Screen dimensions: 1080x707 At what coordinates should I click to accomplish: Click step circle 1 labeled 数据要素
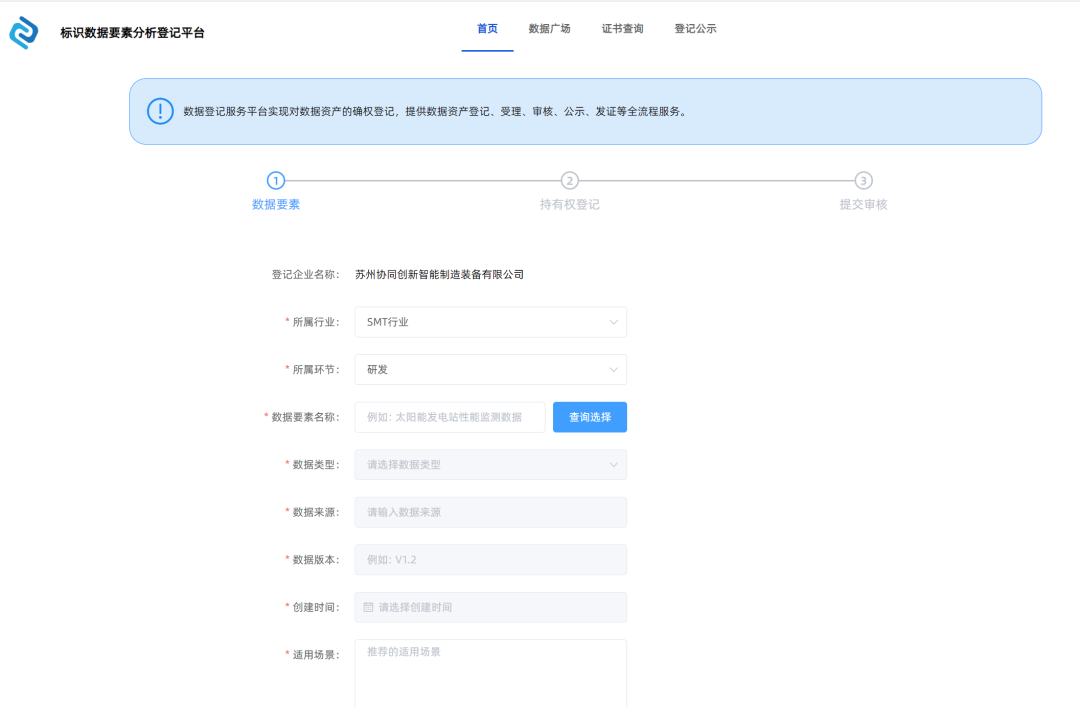(275, 181)
